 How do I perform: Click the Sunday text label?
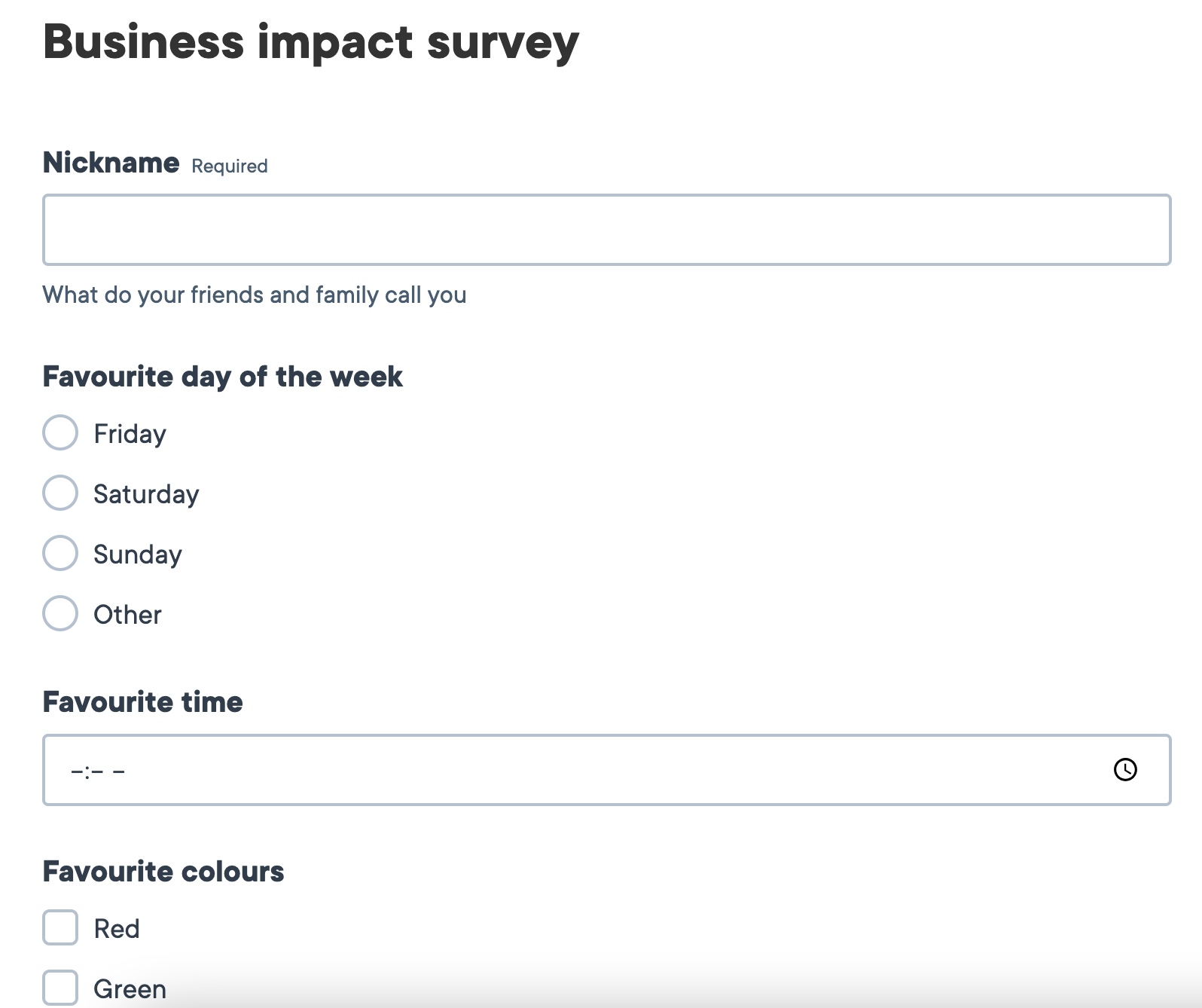[x=138, y=555]
